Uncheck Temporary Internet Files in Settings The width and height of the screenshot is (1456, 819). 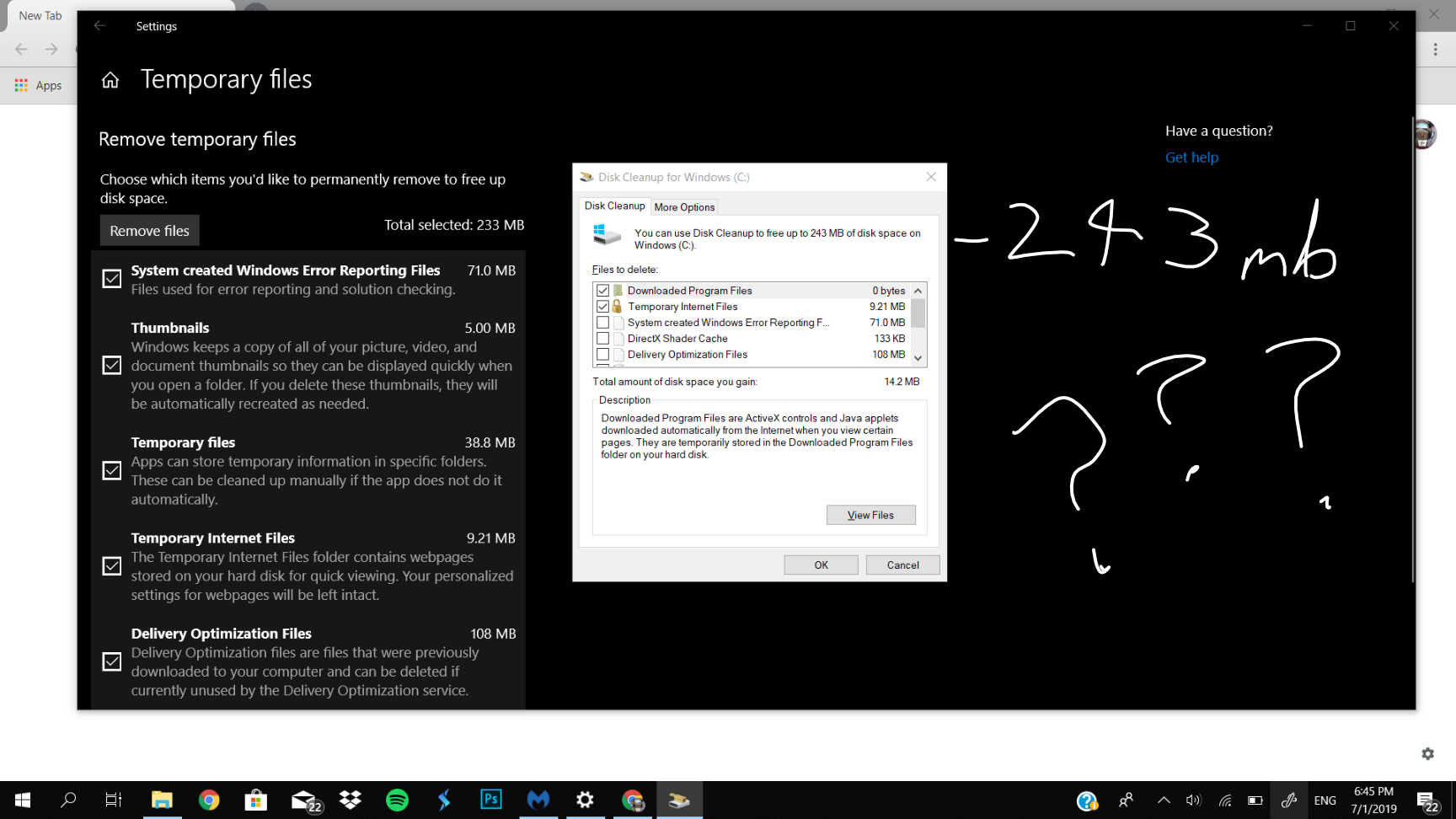tap(112, 565)
